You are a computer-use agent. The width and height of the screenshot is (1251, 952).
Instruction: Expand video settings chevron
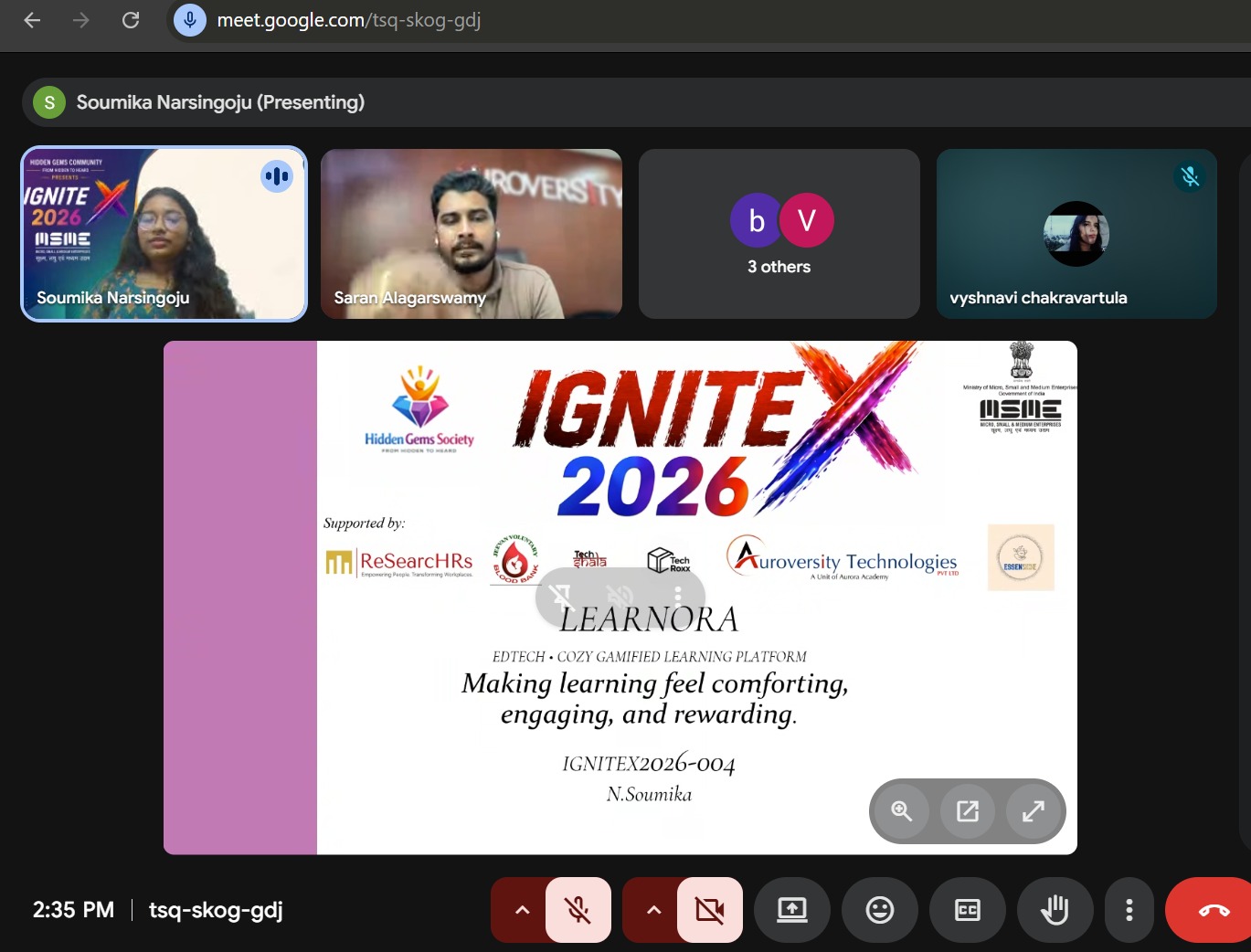(x=653, y=910)
